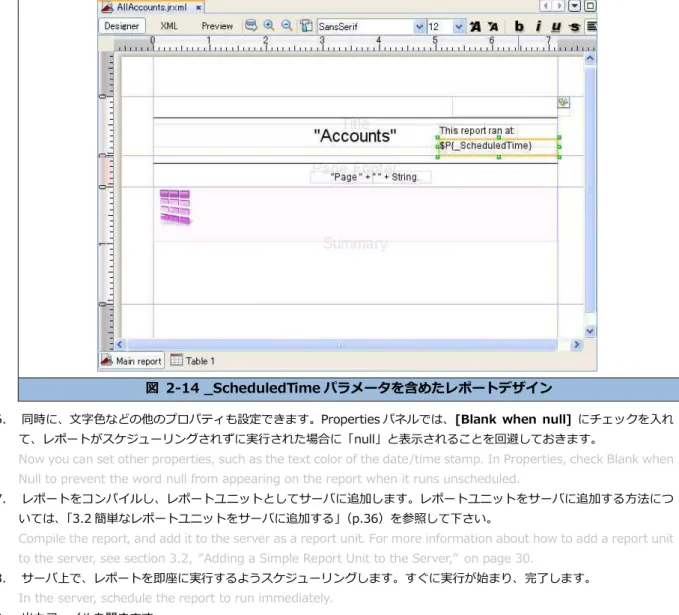This screenshot has width=679, height=615.
Task: Click the horizontal scrollbar thumb
Action: [342, 344]
